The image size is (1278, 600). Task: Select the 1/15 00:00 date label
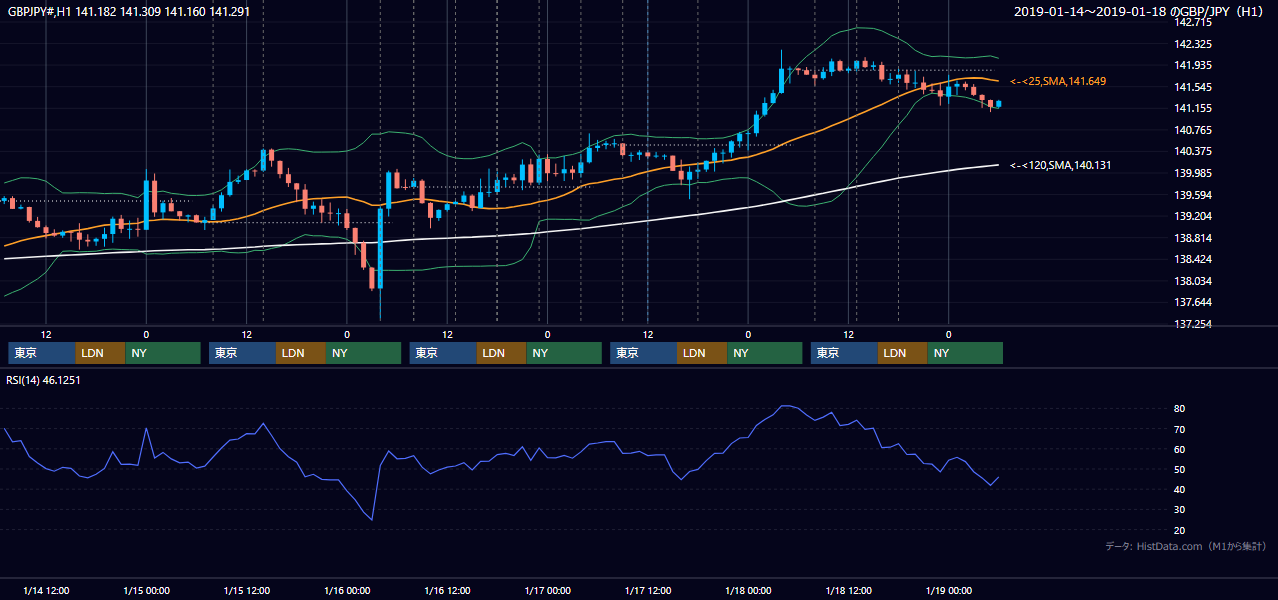[146, 590]
